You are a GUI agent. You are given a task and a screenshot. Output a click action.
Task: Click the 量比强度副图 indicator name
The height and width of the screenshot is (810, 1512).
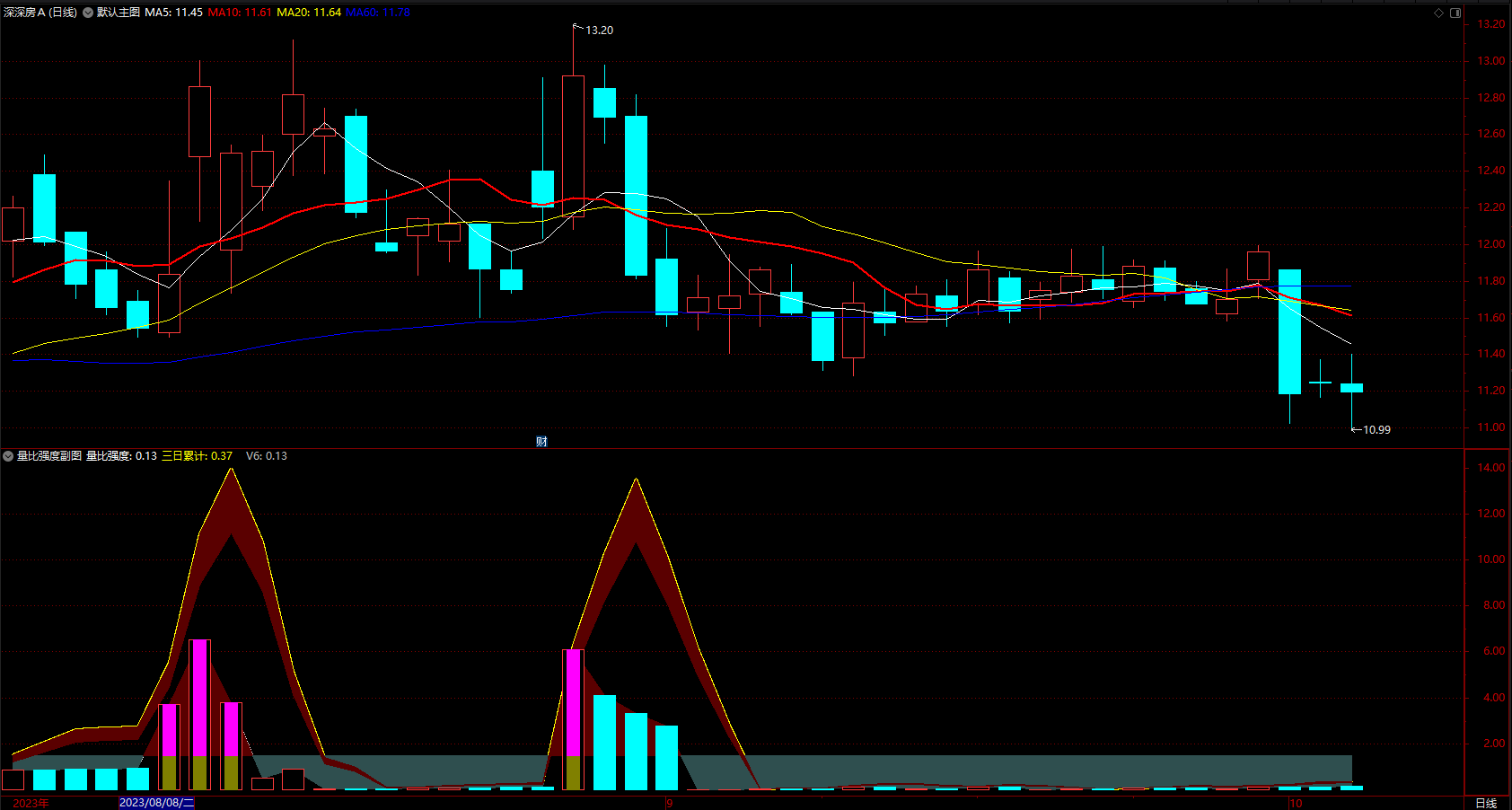[x=49, y=456]
